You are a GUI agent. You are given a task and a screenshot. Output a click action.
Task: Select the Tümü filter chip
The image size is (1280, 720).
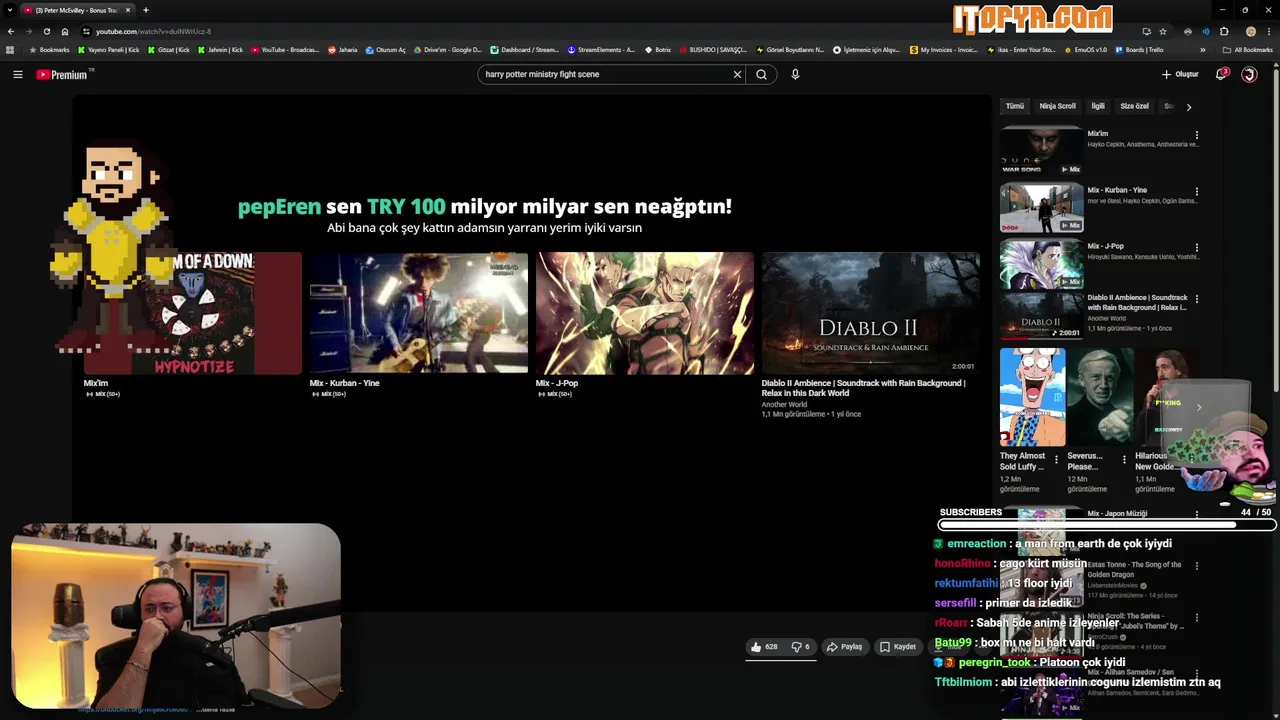pos(1015,106)
